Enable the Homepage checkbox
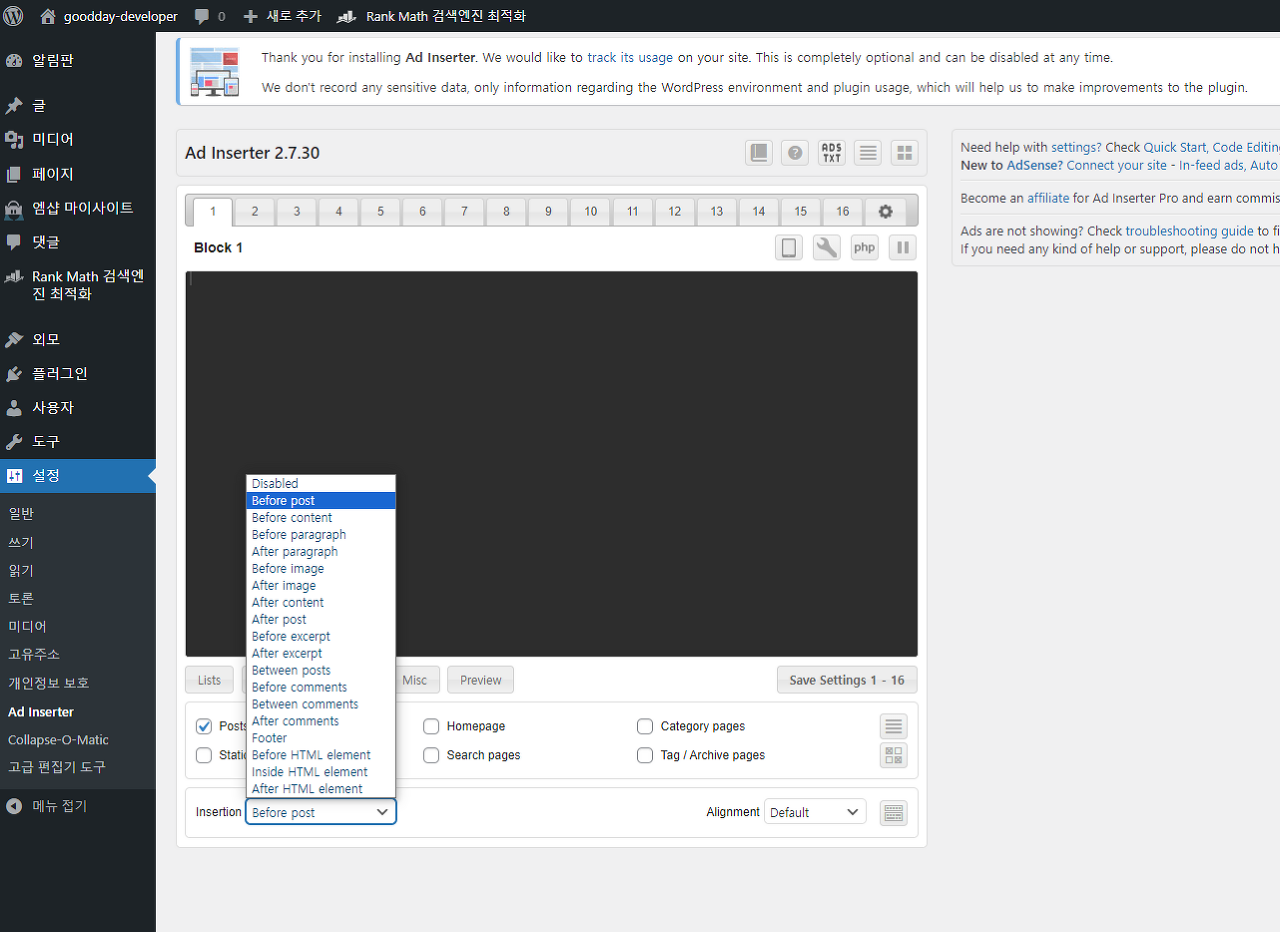 tap(431, 726)
